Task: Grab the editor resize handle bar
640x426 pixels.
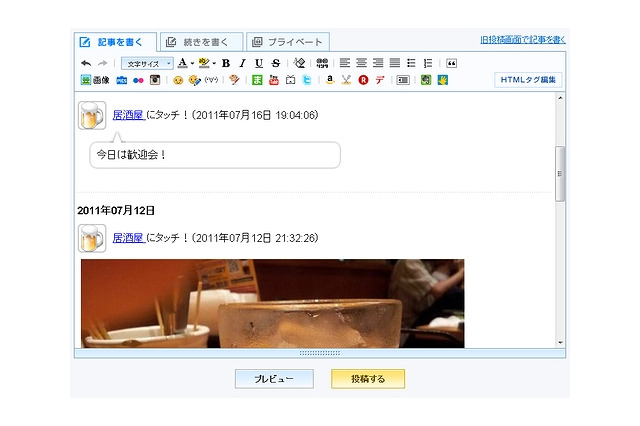Action: coord(320,353)
